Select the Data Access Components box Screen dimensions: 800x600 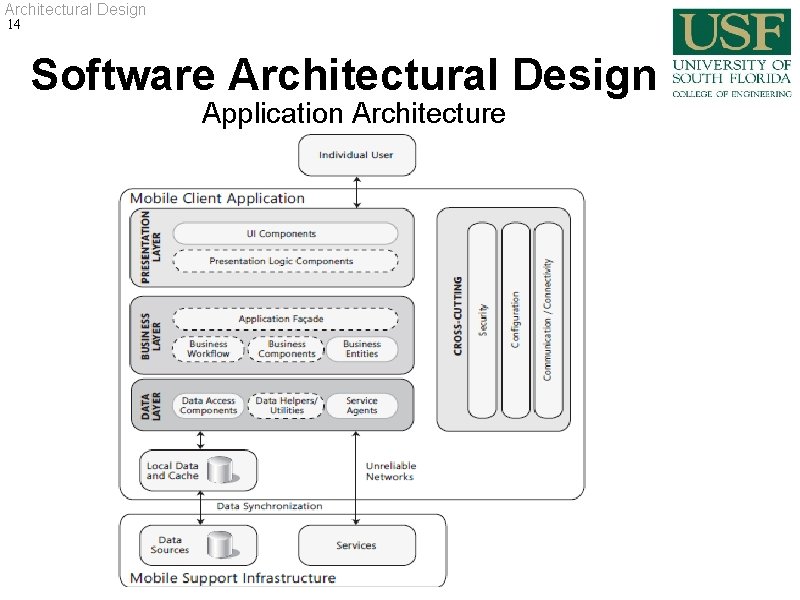[x=208, y=406]
